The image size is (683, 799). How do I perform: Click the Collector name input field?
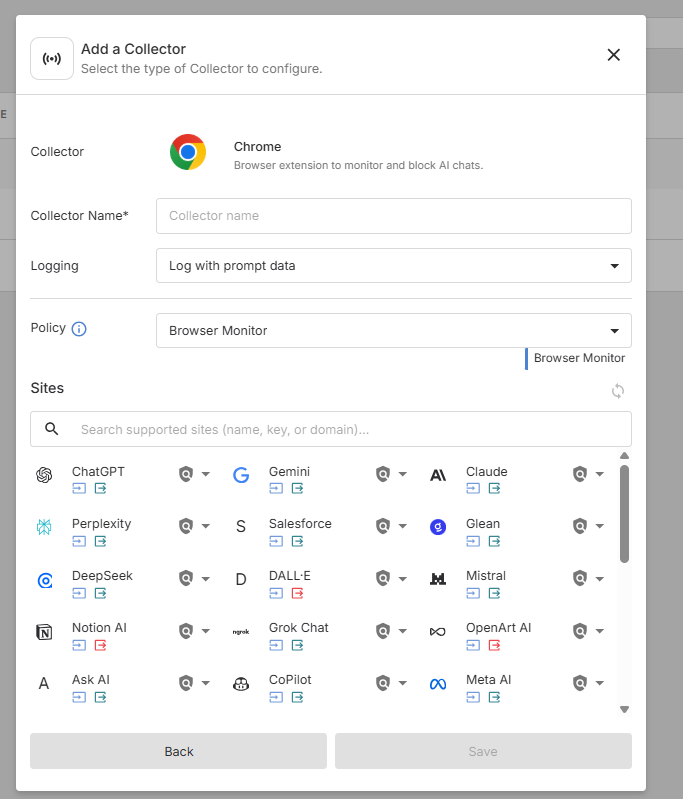393,216
